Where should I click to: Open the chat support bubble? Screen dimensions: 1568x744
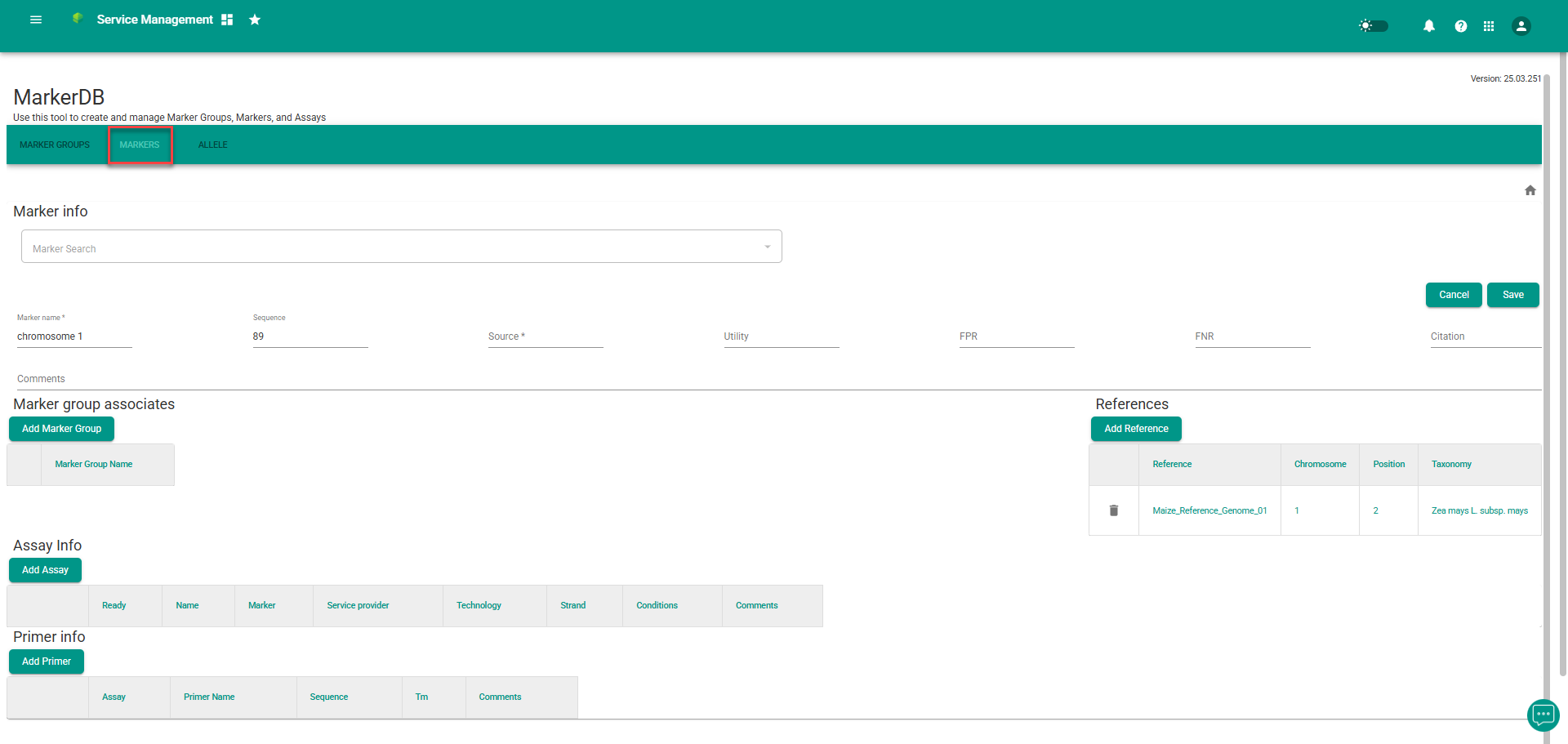1543,715
